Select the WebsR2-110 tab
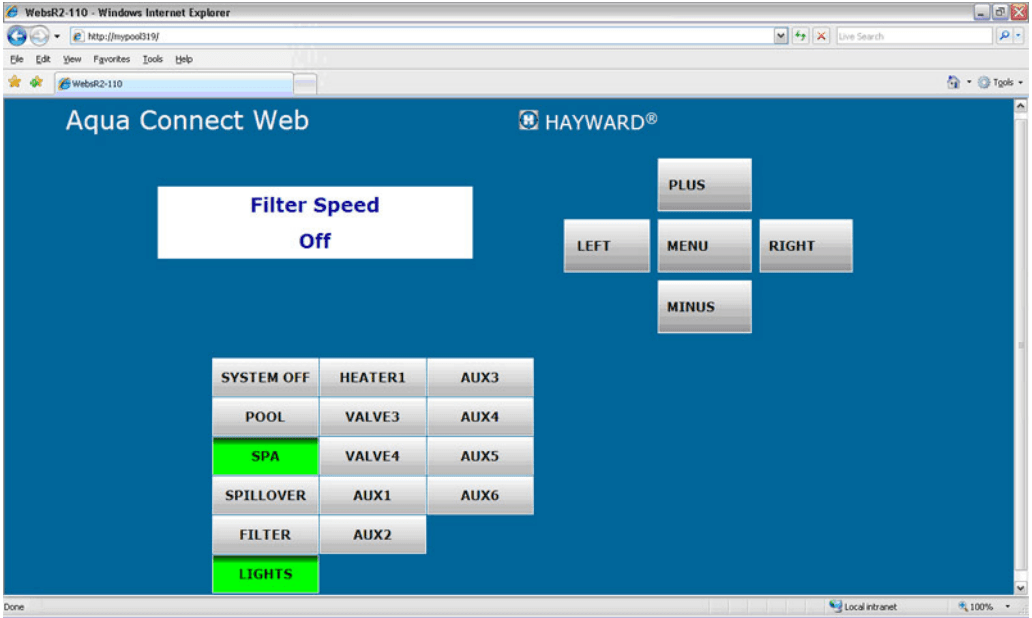This screenshot has width=1032, height=618. 174,84
